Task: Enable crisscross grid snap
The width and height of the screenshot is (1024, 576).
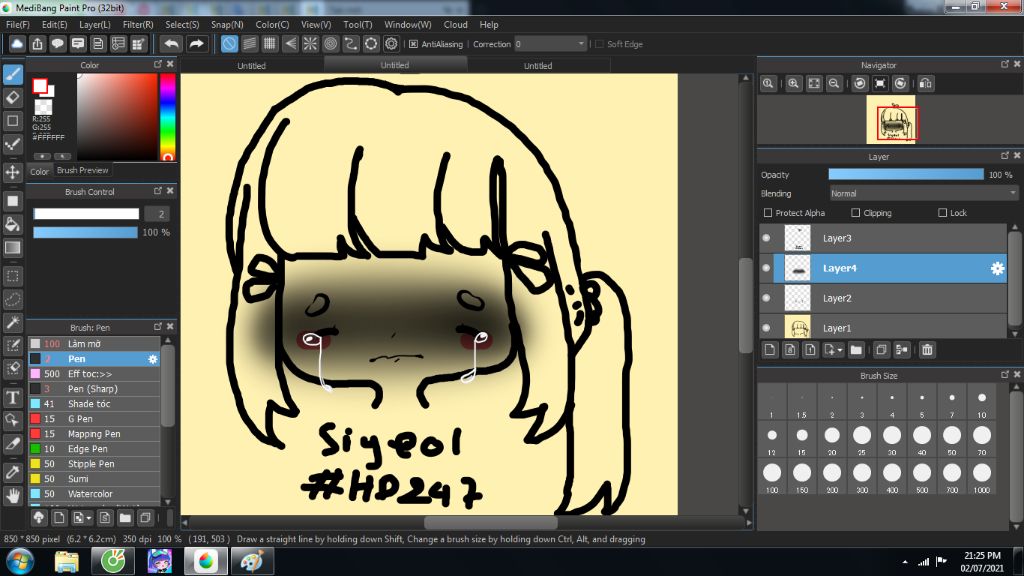Action: pos(270,44)
